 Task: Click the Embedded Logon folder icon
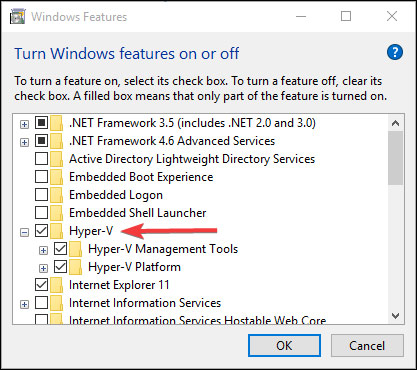click(57, 195)
